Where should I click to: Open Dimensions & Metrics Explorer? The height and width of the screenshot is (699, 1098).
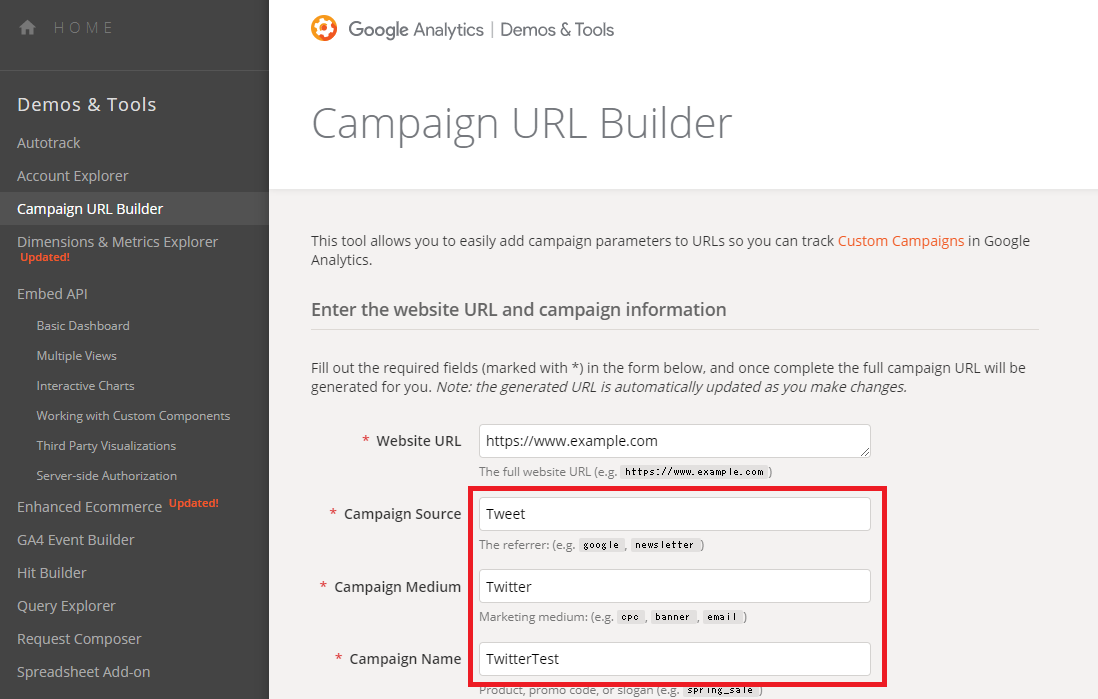coord(118,242)
